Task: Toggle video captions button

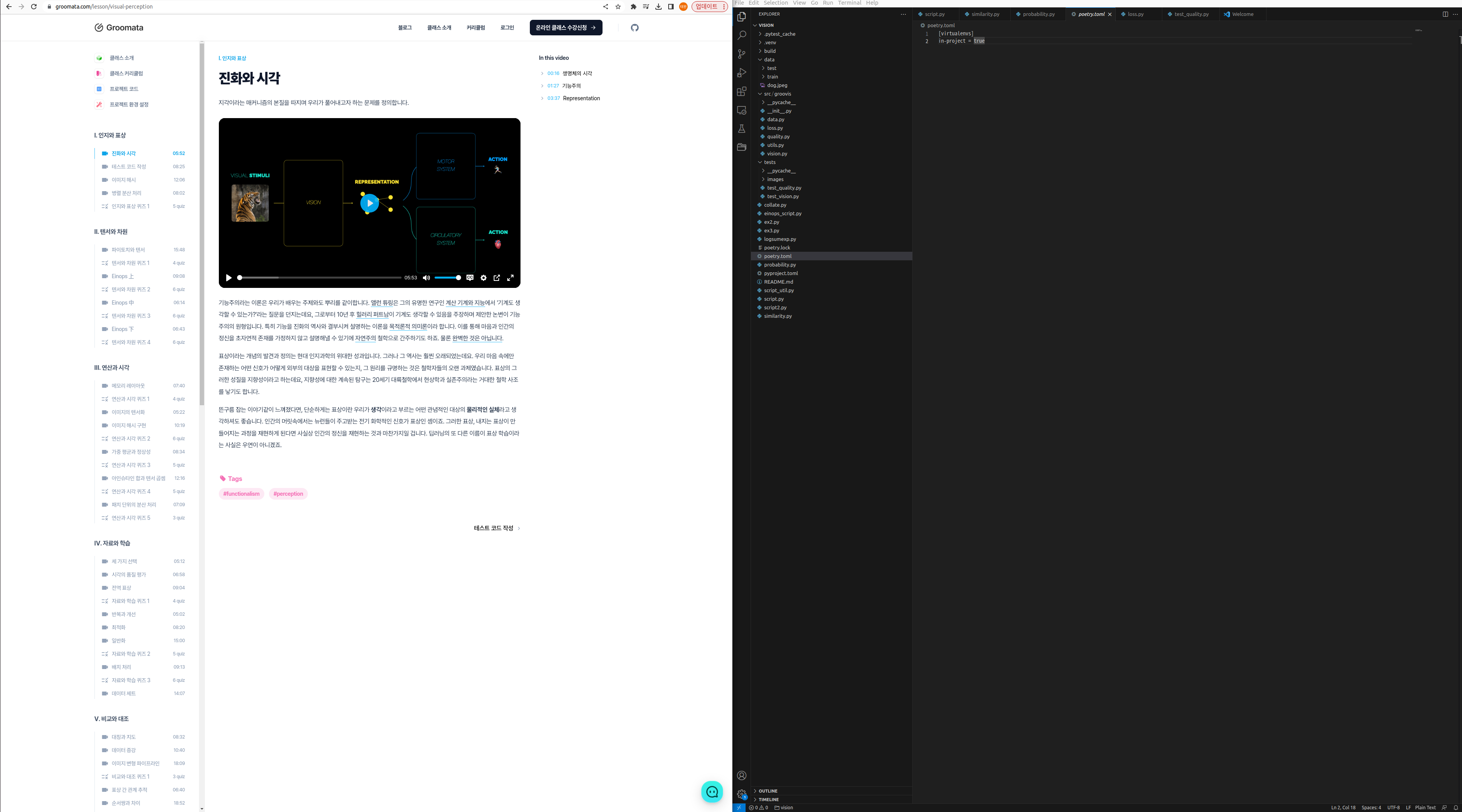Action: pos(469,278)
